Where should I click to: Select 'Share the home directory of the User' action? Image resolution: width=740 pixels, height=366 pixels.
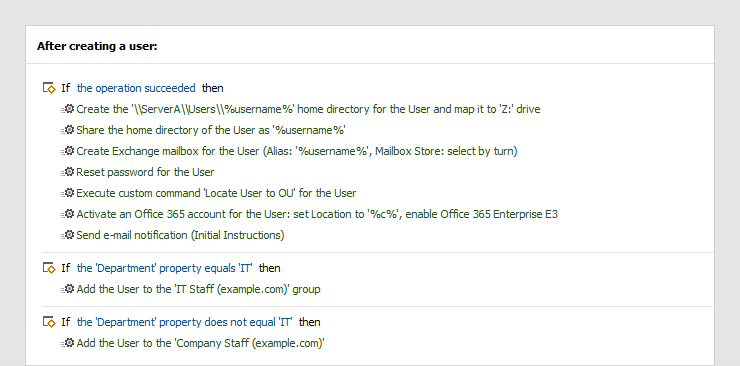[211, 130]
